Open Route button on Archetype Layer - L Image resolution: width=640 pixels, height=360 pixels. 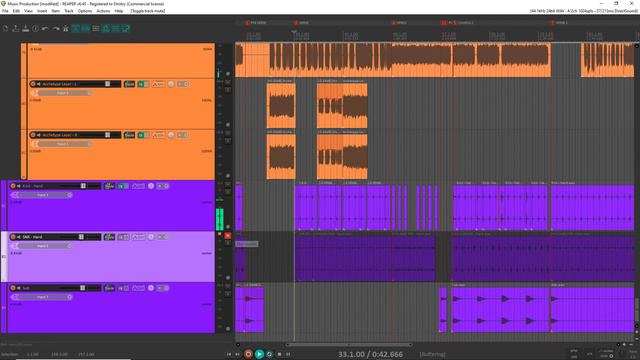click(x=129, y=84)
